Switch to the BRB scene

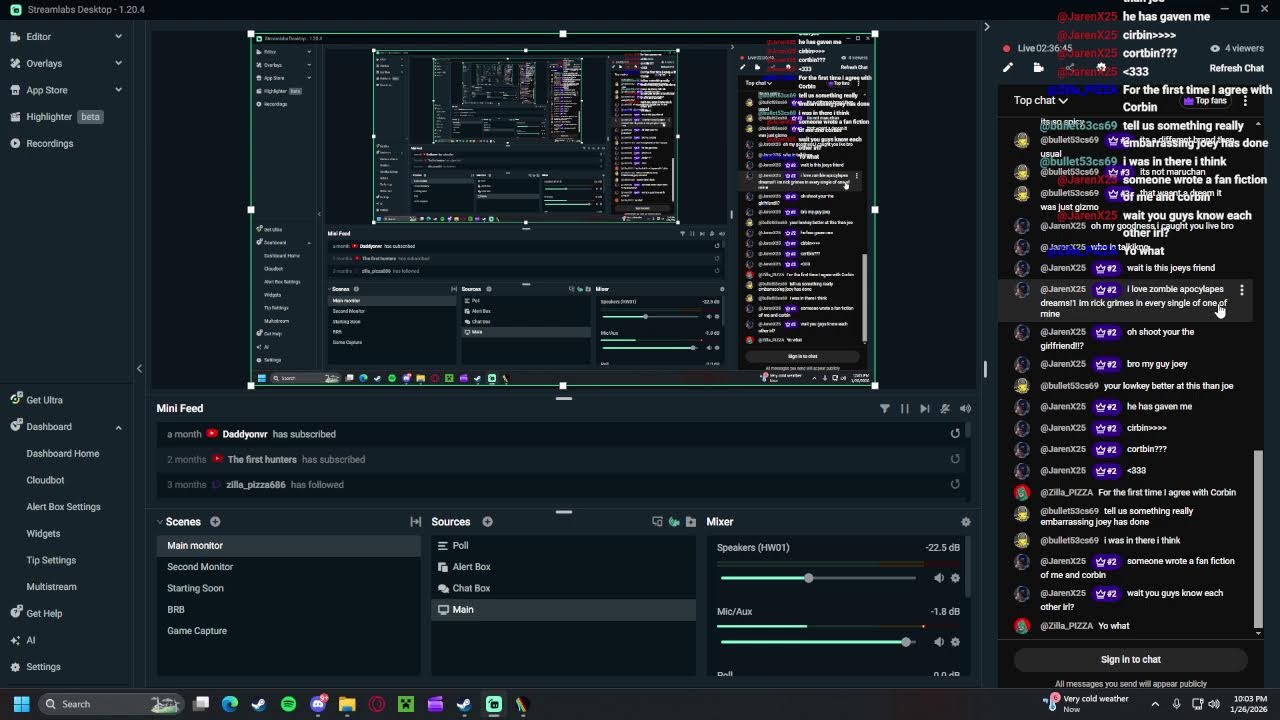point(290,609)
